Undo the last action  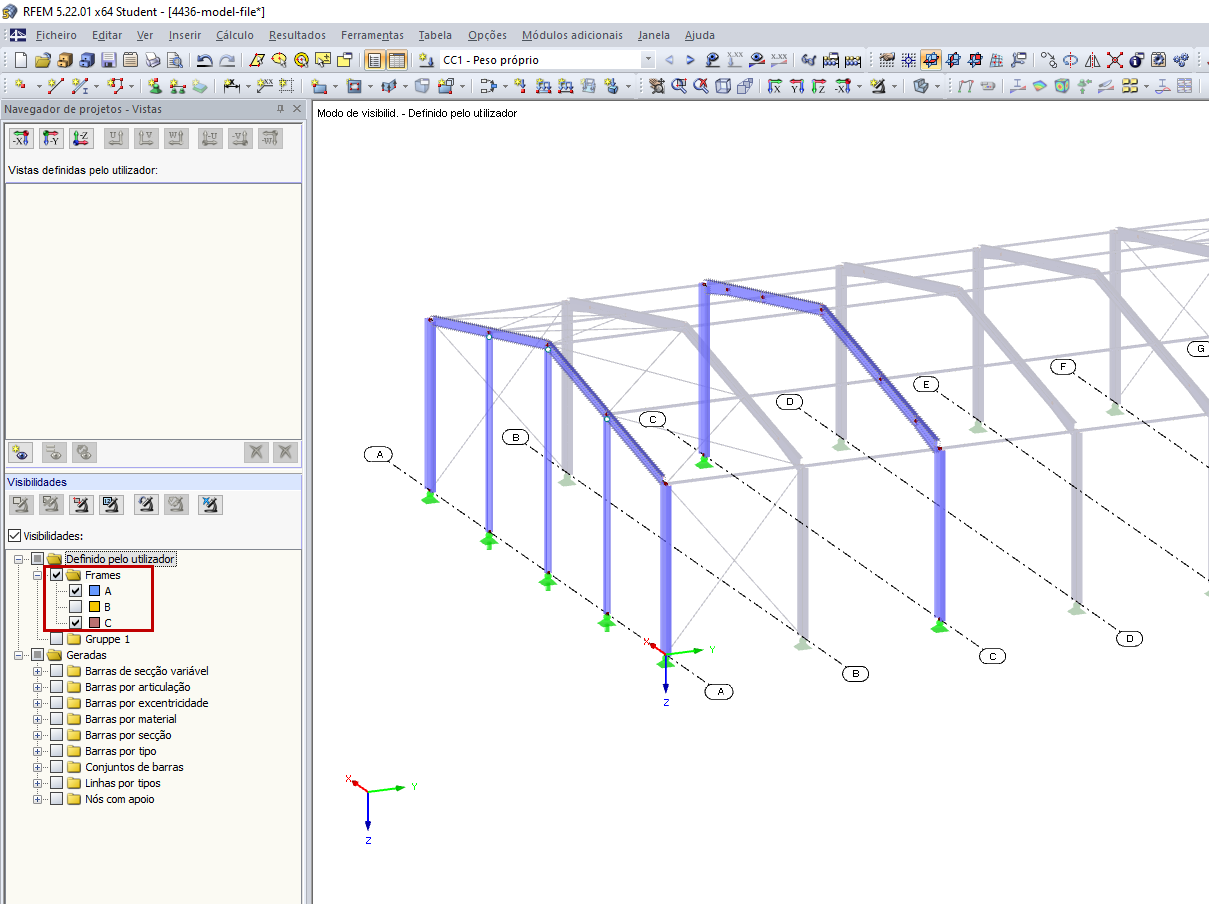pos(204,60)
